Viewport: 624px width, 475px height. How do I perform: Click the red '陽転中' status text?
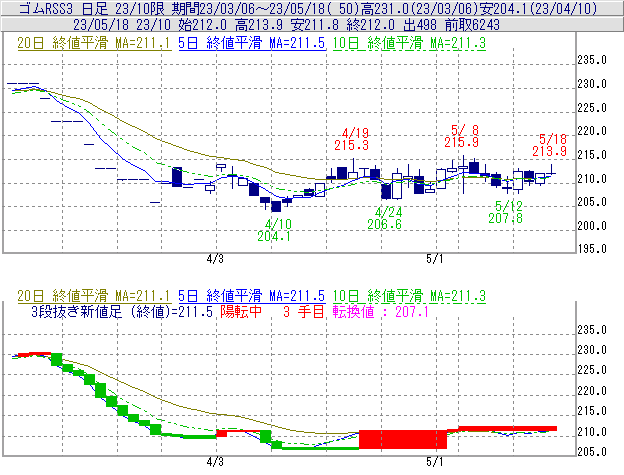241,311
